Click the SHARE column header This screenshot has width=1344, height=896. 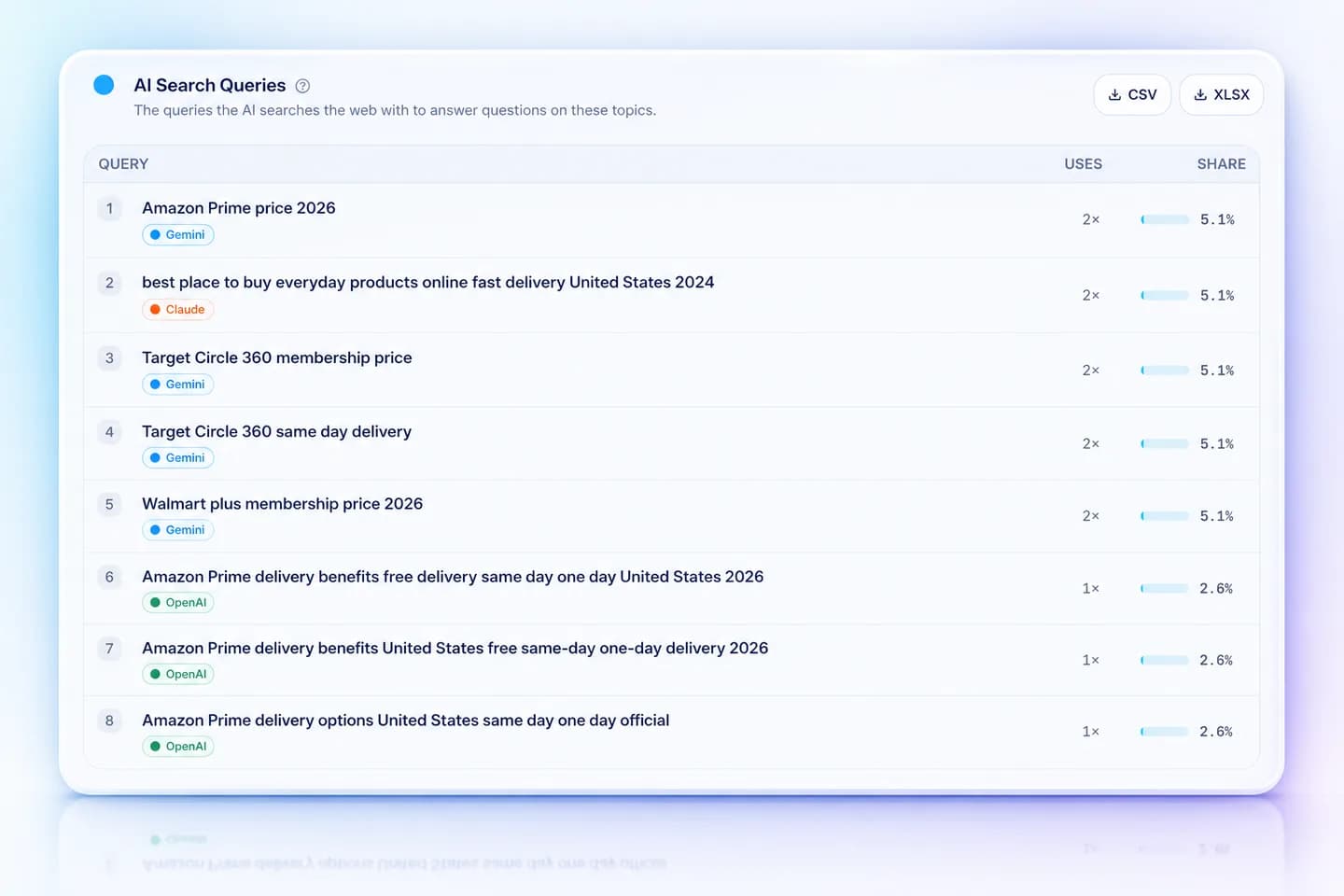pos(1221,163)
